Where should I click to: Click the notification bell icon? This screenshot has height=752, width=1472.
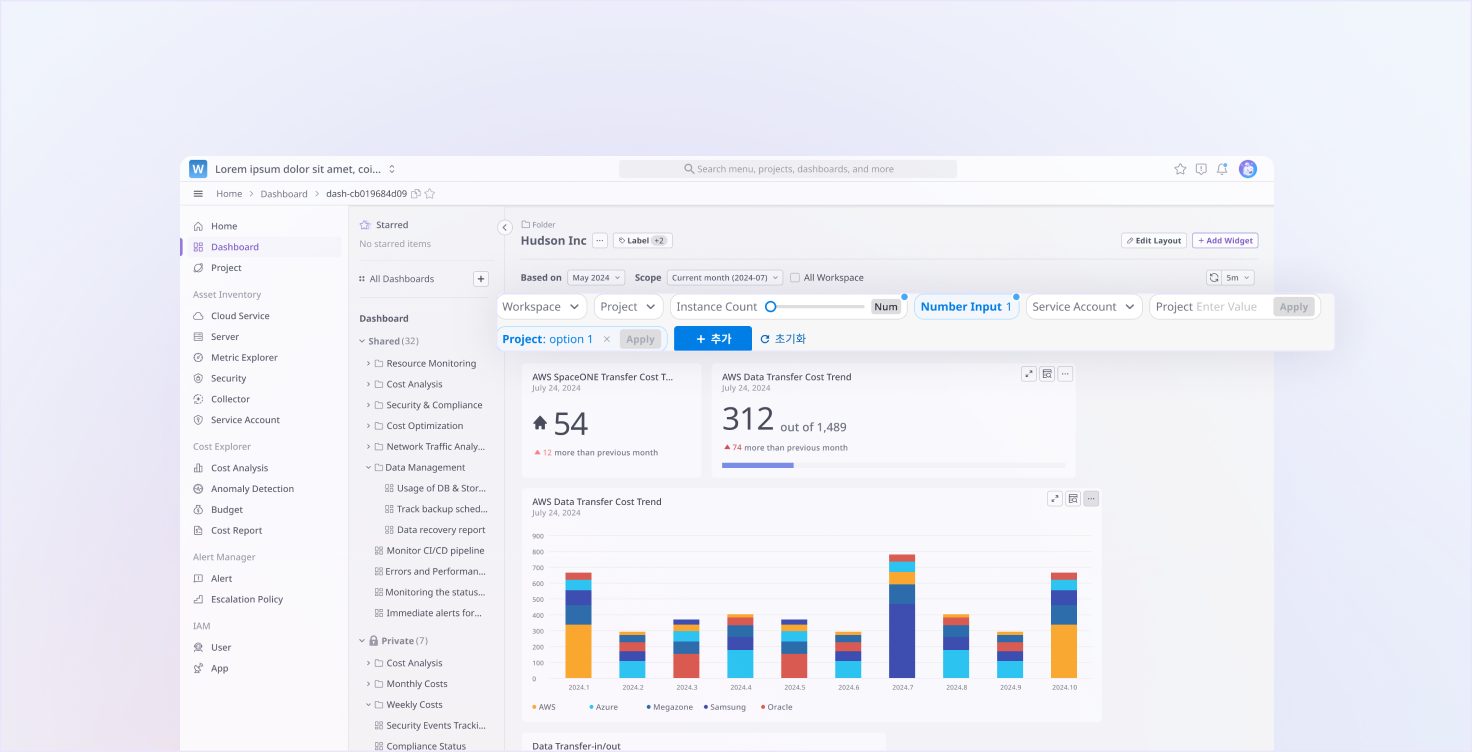(1222, 169)
